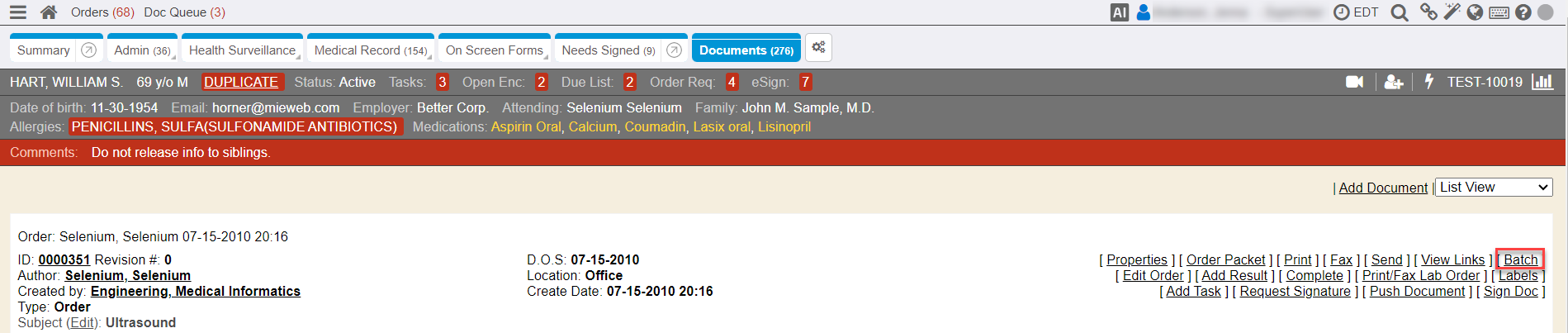Click the magic wand icon
The height and width of the screenshot is (333, 1568).
coord(1452,12)
